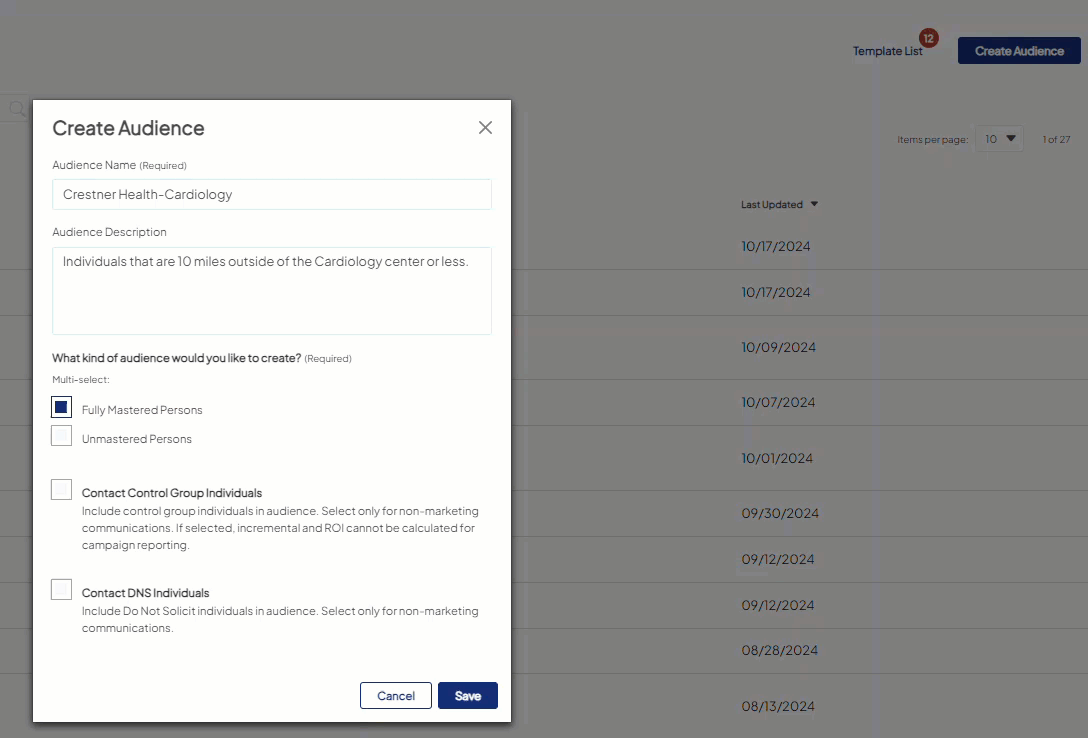Screen dimensions: 1088x738
Task: Select the row dated 09/30/2024
Action: pos(780,514)
